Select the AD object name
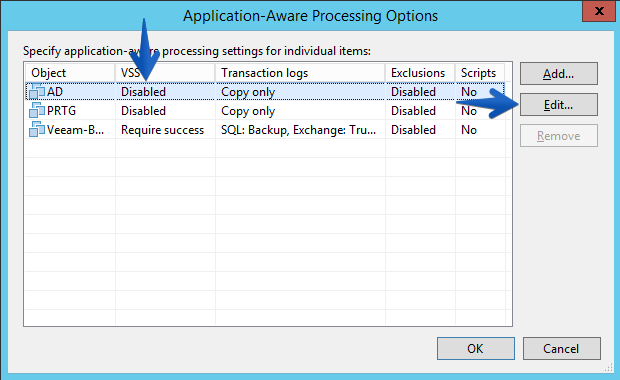The width and height of the screenshot is (620, 380). [x=55, y=92]
